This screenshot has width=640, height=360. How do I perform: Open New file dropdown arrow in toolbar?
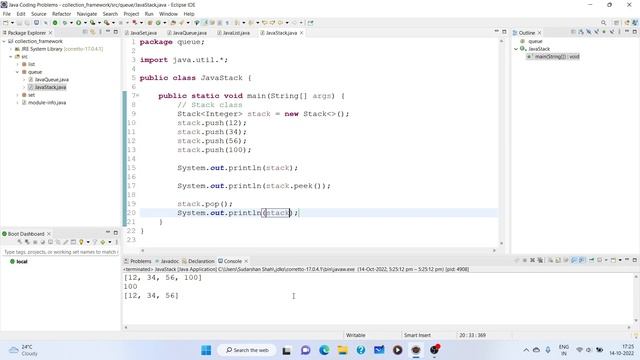[12, 23]
